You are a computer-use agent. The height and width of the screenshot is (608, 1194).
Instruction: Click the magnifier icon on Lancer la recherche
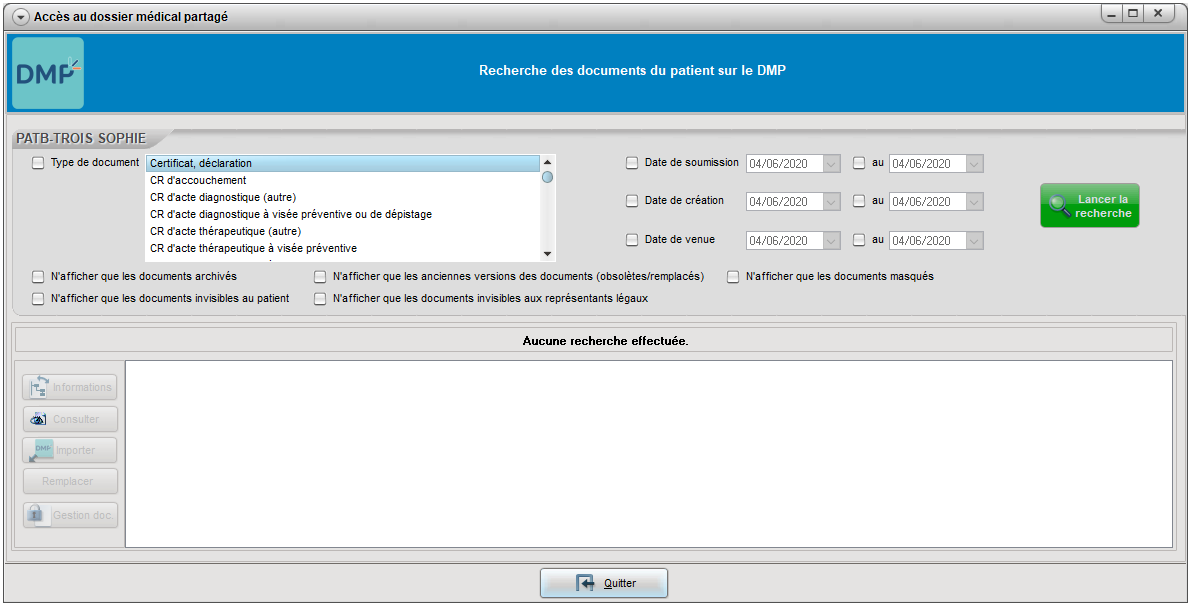(x=1058, y=206)
